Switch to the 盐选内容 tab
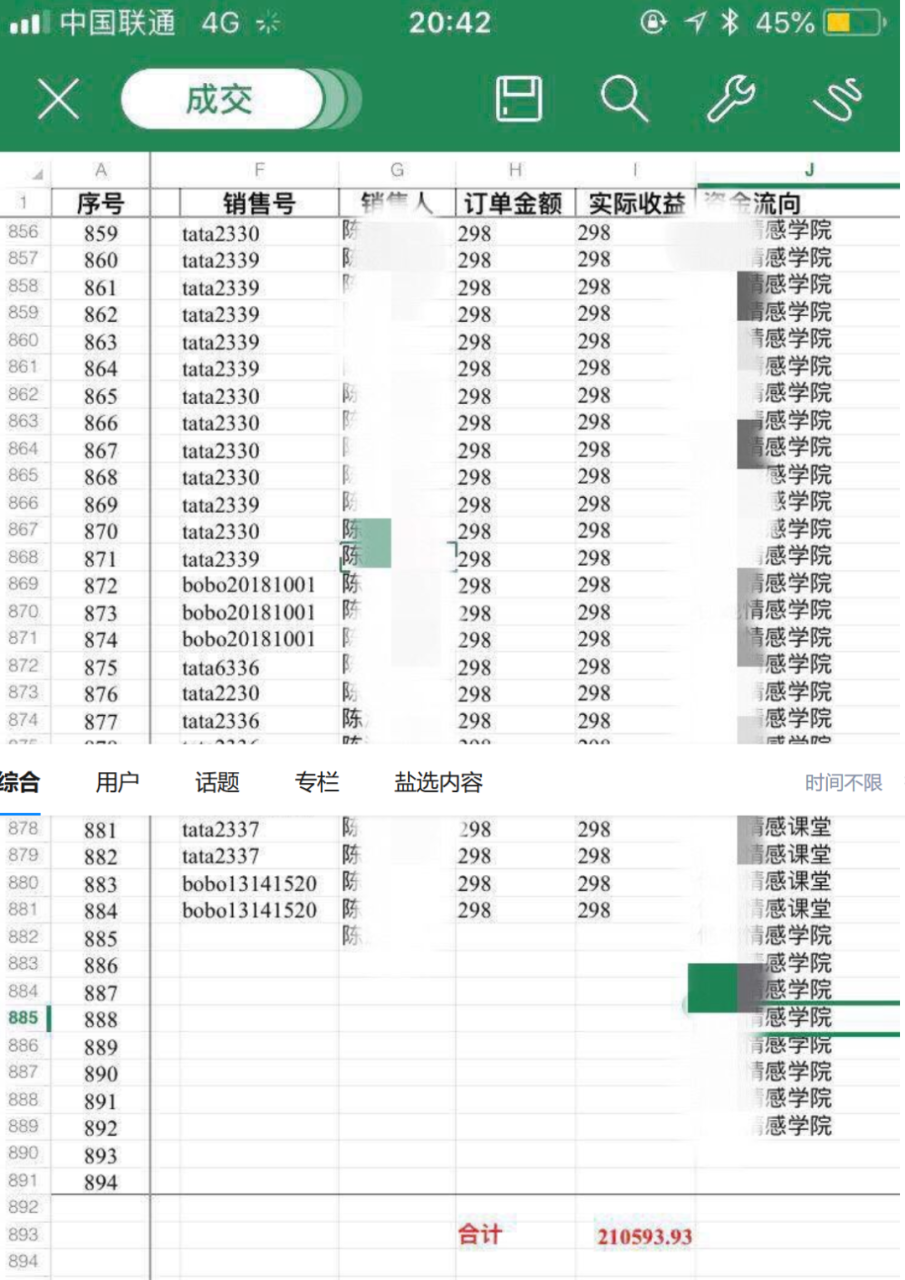This screenshot has width=905, height=1280. (x=438, y=782)
